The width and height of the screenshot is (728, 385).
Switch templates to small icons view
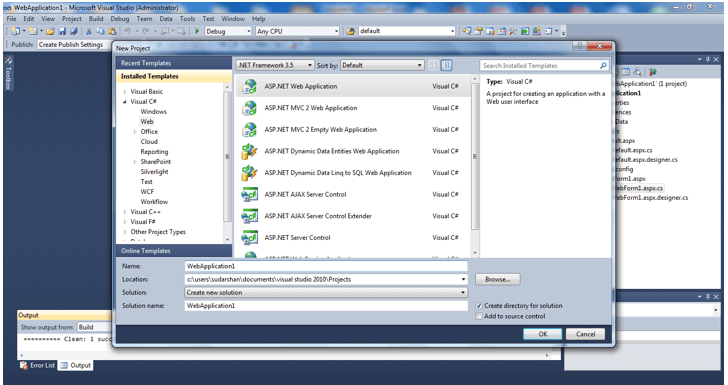[x=433, y=65]
